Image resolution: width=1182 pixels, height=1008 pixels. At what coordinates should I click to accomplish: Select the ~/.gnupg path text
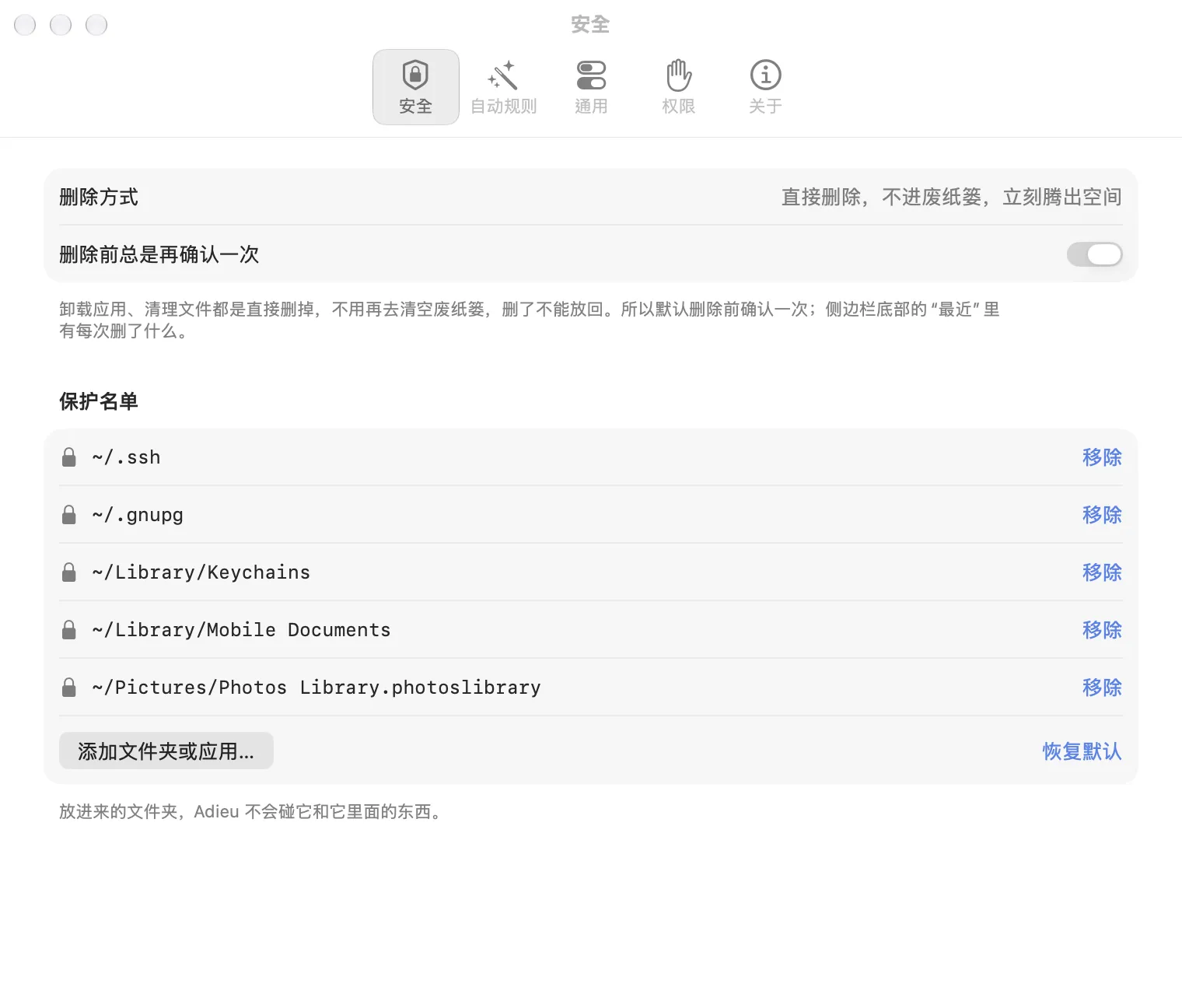tap(138, 515)
